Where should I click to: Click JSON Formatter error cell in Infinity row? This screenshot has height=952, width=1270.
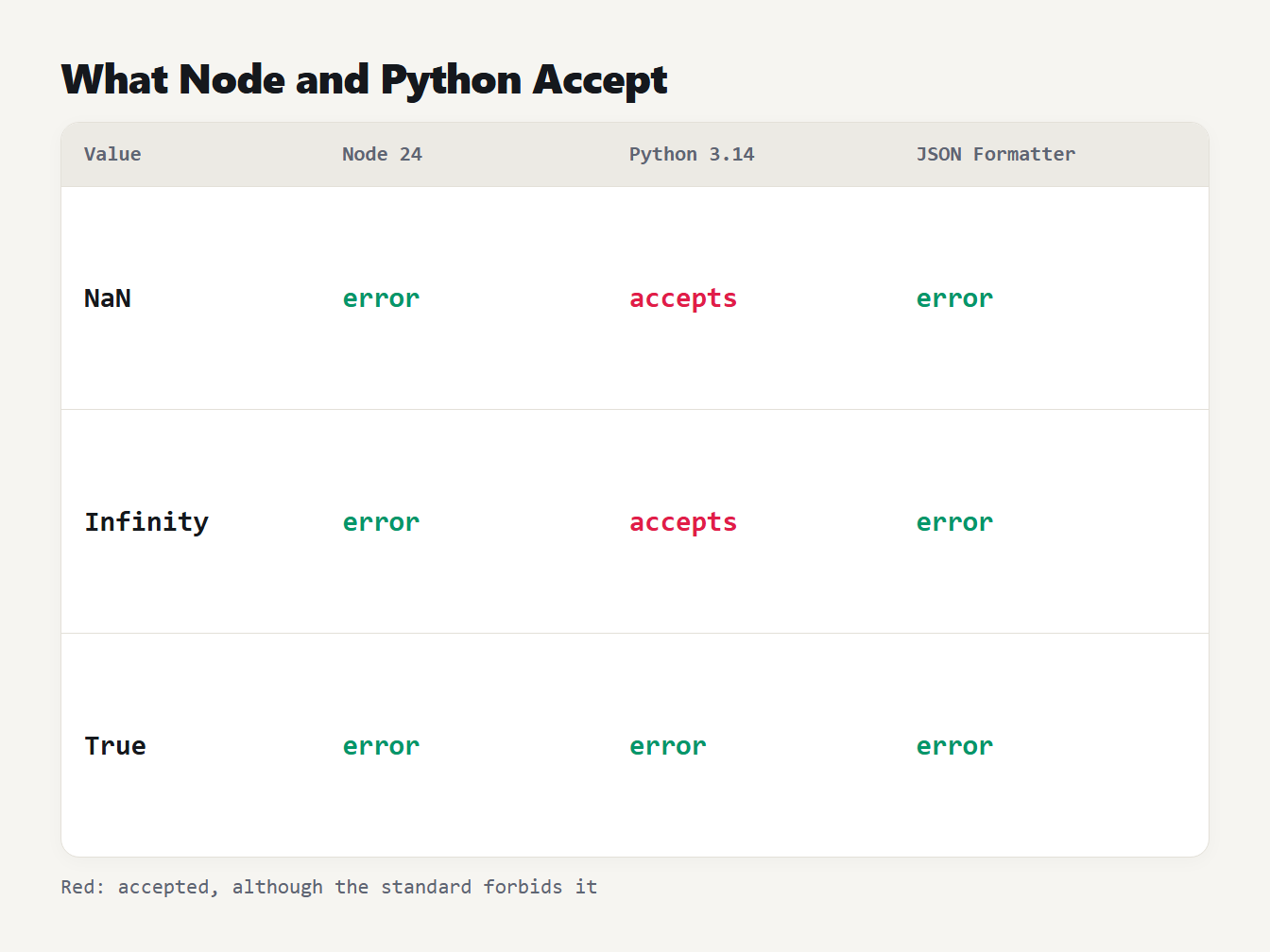954,522
